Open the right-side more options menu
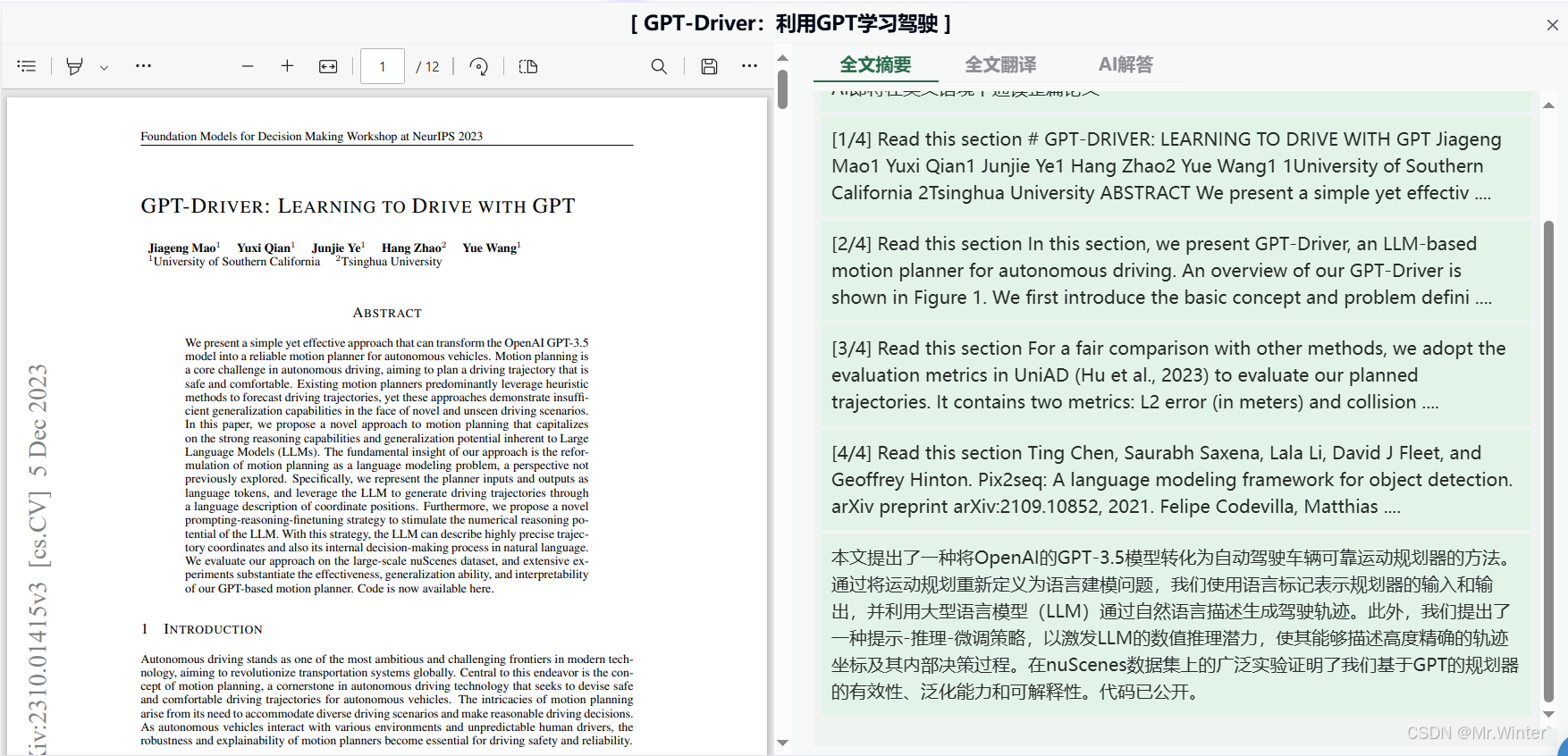 point(749,66)
